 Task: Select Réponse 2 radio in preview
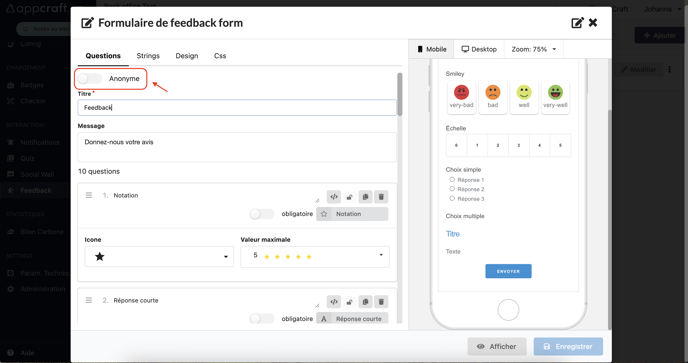pyautogui.click(x=452, y=189)
